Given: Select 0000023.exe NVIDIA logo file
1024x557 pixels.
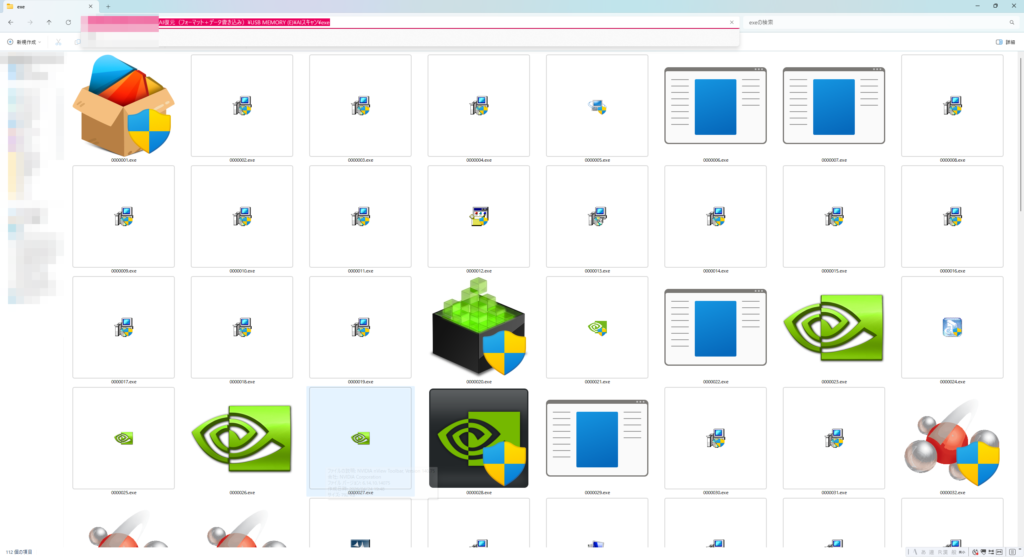Looking at the screenshot, I should [834, 327].
